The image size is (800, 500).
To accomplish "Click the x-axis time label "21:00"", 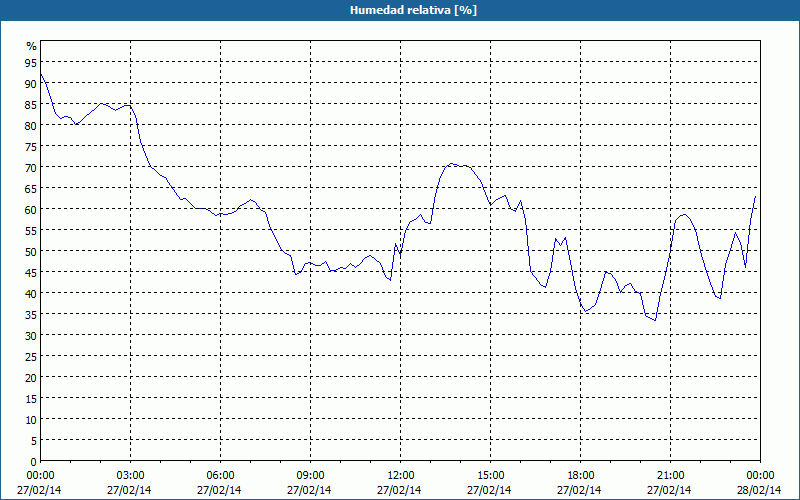I will [x=670, y=476].
